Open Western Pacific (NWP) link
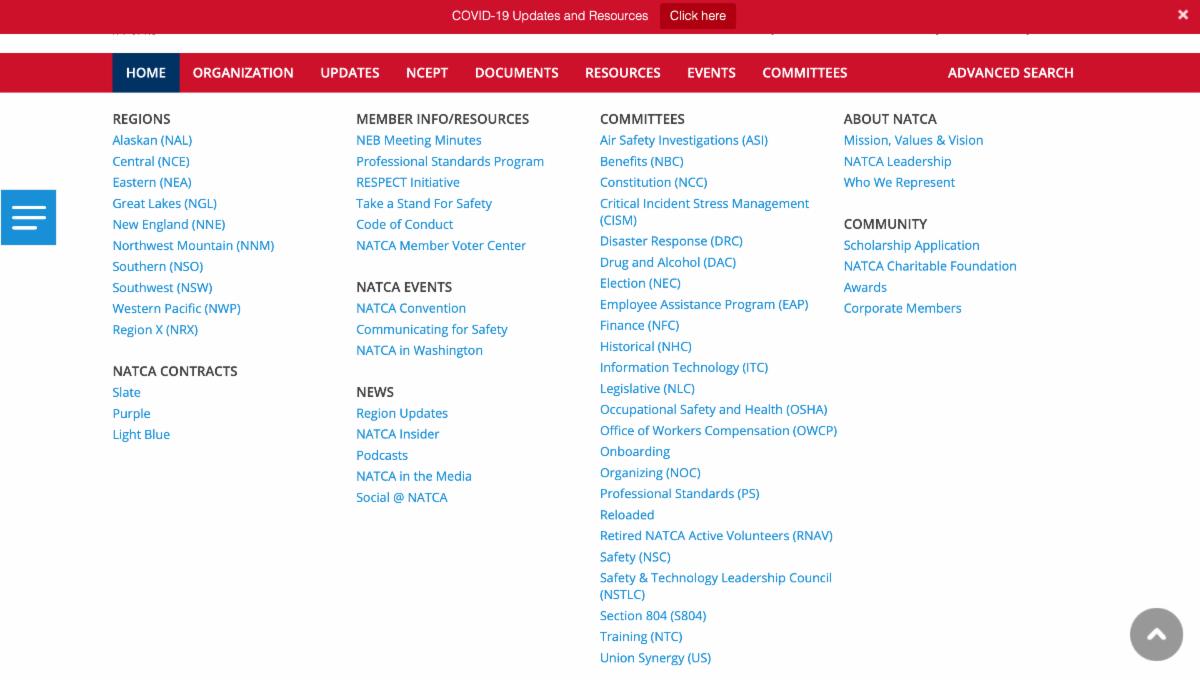This screenshot has height=682, width=1200. 177,308
